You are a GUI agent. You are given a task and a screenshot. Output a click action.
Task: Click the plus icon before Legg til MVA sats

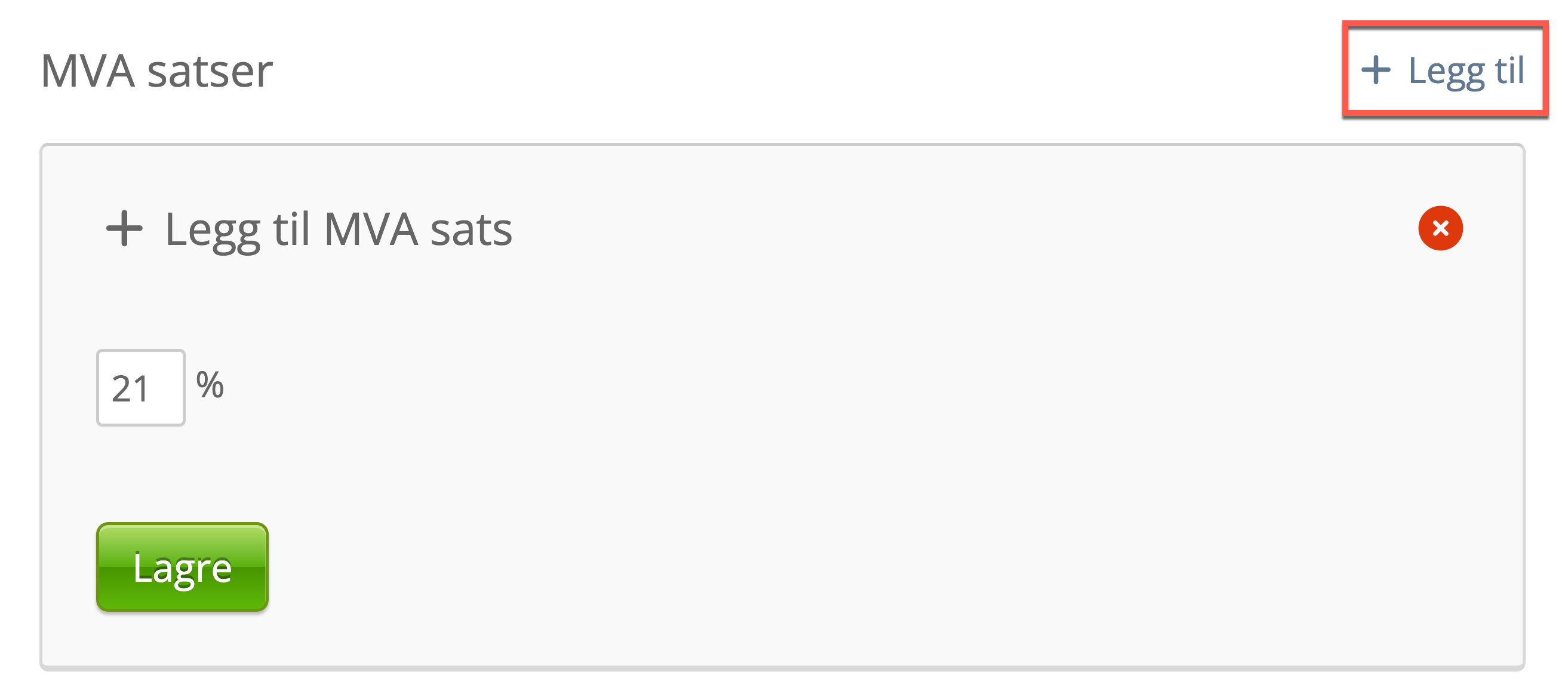point(124,228)
